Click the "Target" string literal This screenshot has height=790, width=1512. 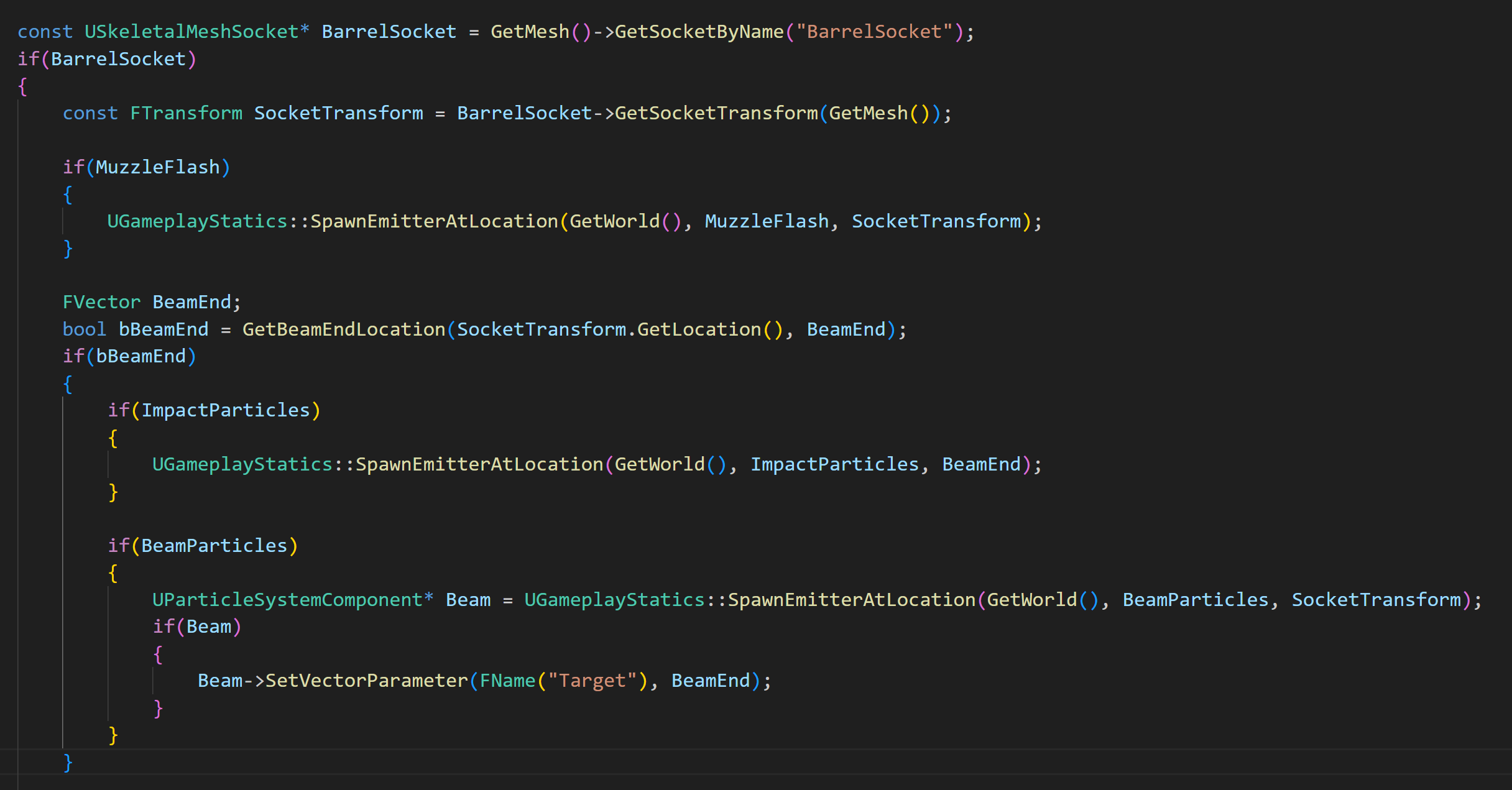coord(592,681)
